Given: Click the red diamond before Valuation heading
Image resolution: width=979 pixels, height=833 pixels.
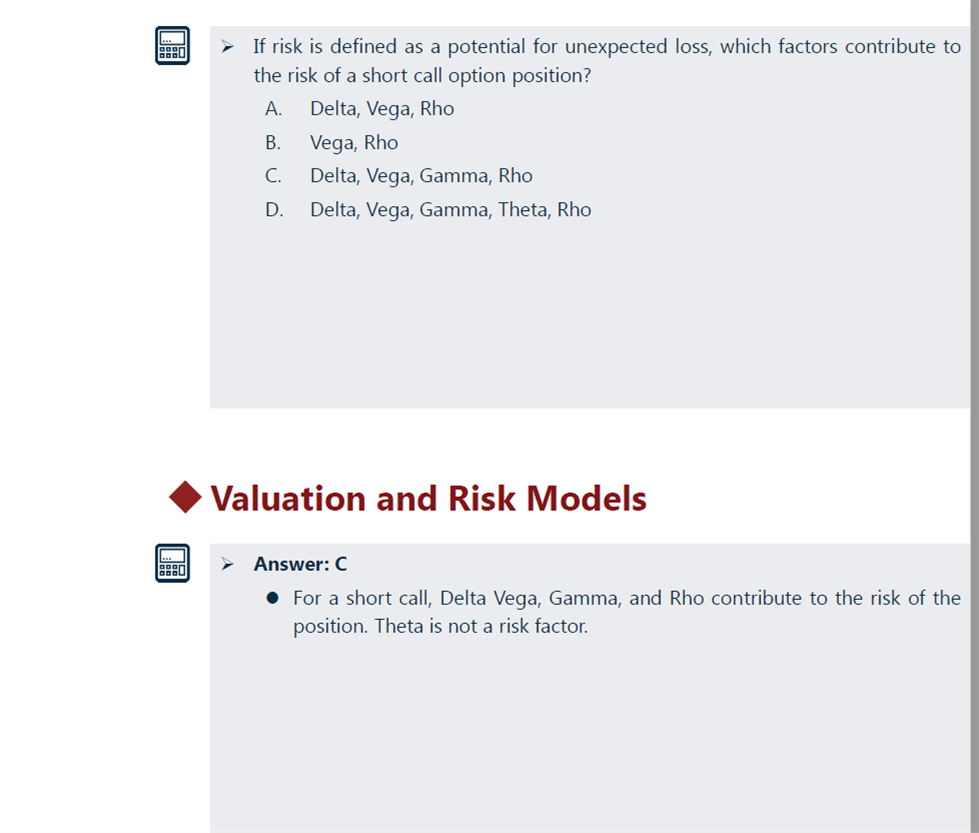Looking at the screenshot, I should point(185,497).
